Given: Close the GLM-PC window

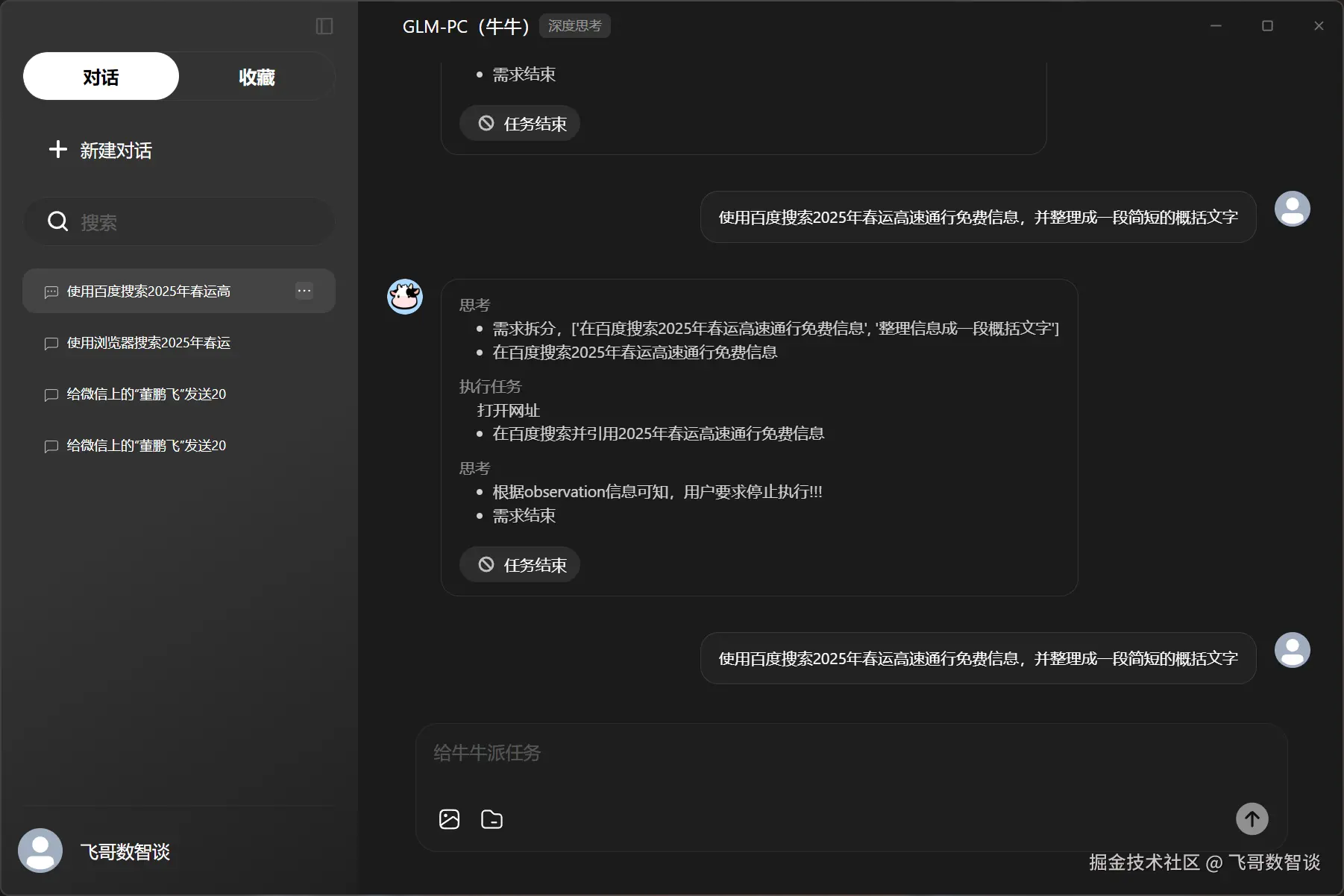Looking at the screenshot, I should pos(1319,26).
